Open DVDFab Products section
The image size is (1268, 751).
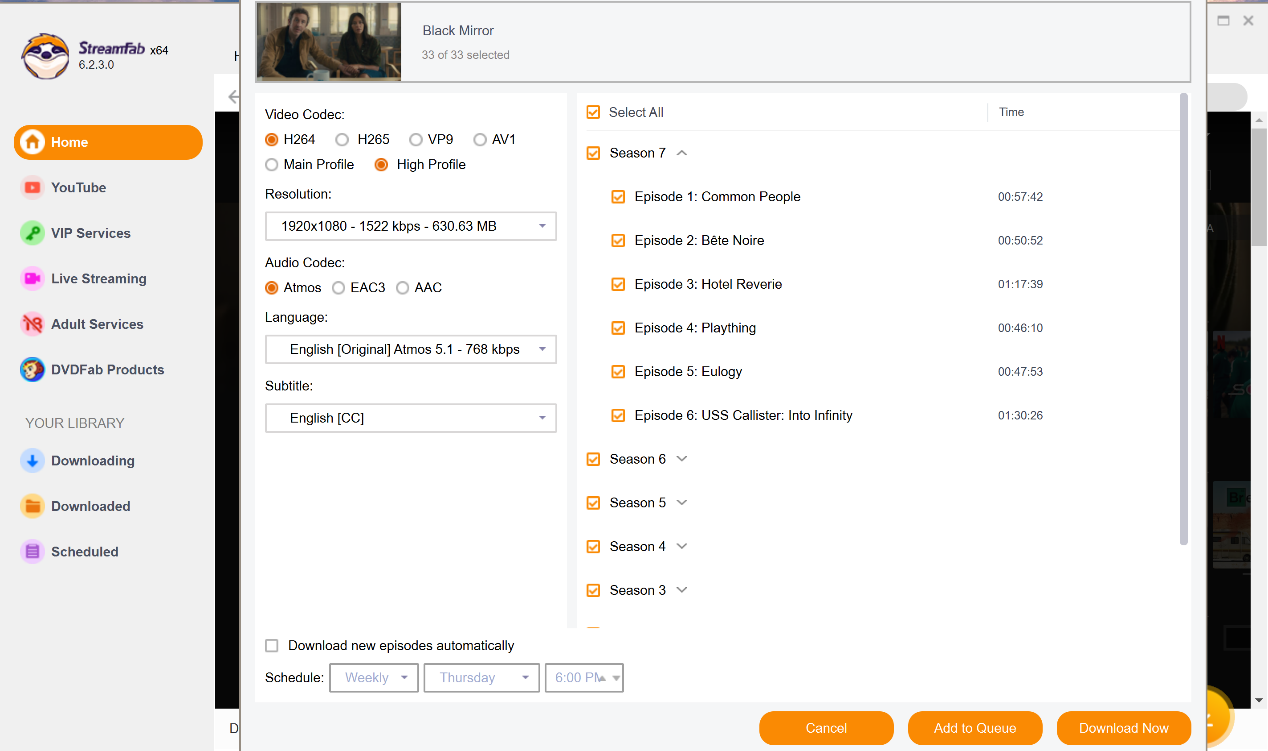pos(108,369)
